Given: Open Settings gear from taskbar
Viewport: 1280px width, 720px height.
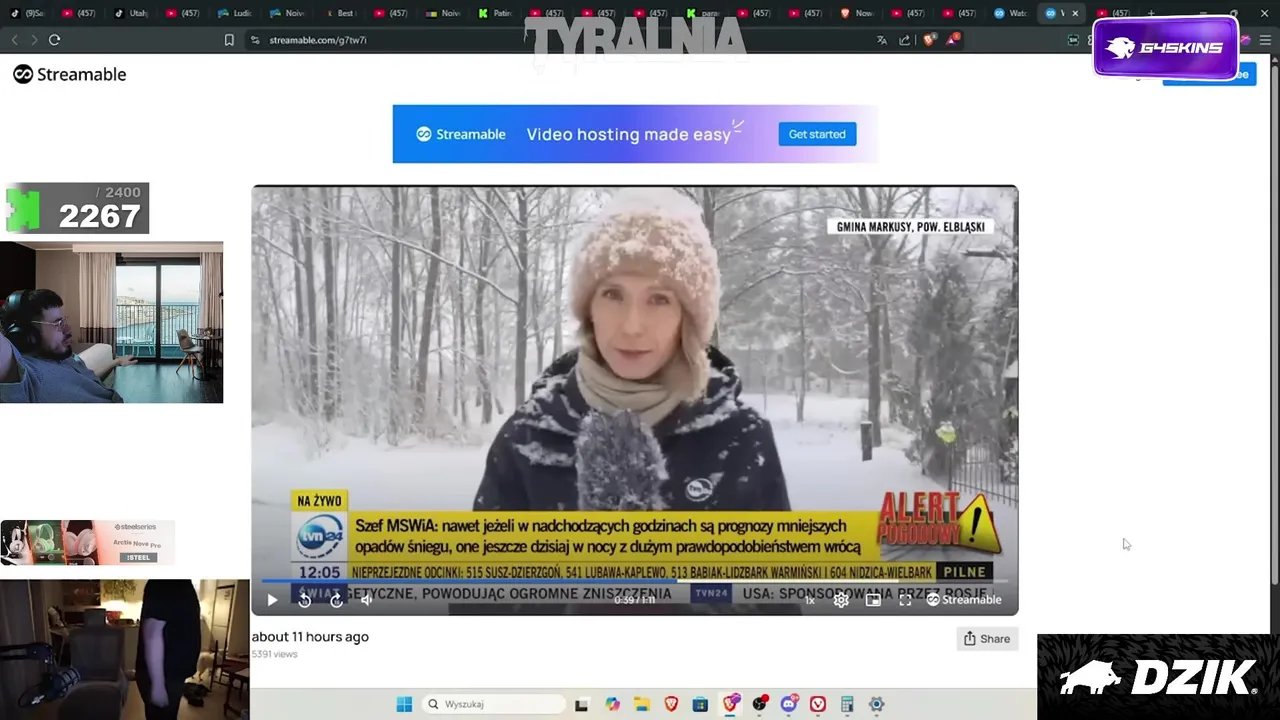Looking at the screenshot, I should (x=876, y=704).
